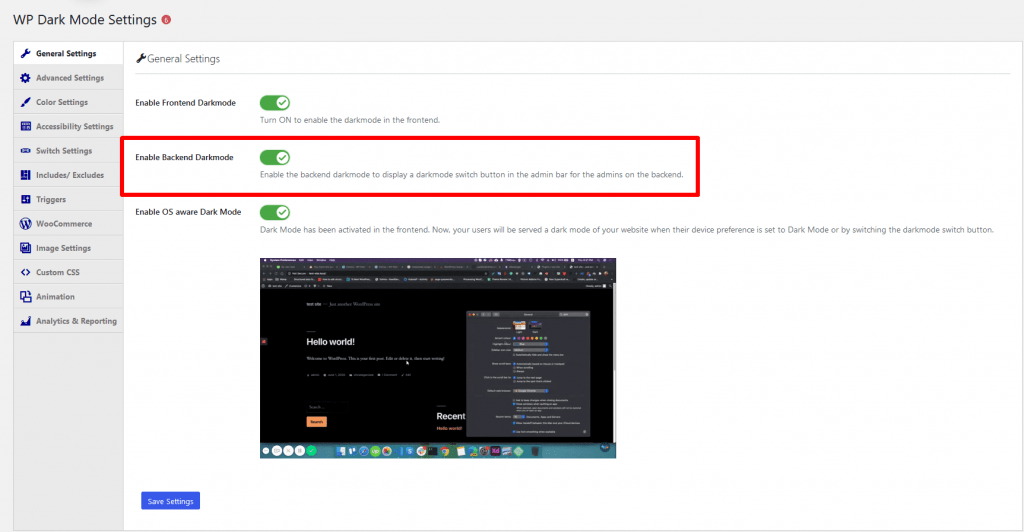This screenshot has height=532, width=1024.
Task: Open the Animation tab
Action: [68, 296]
